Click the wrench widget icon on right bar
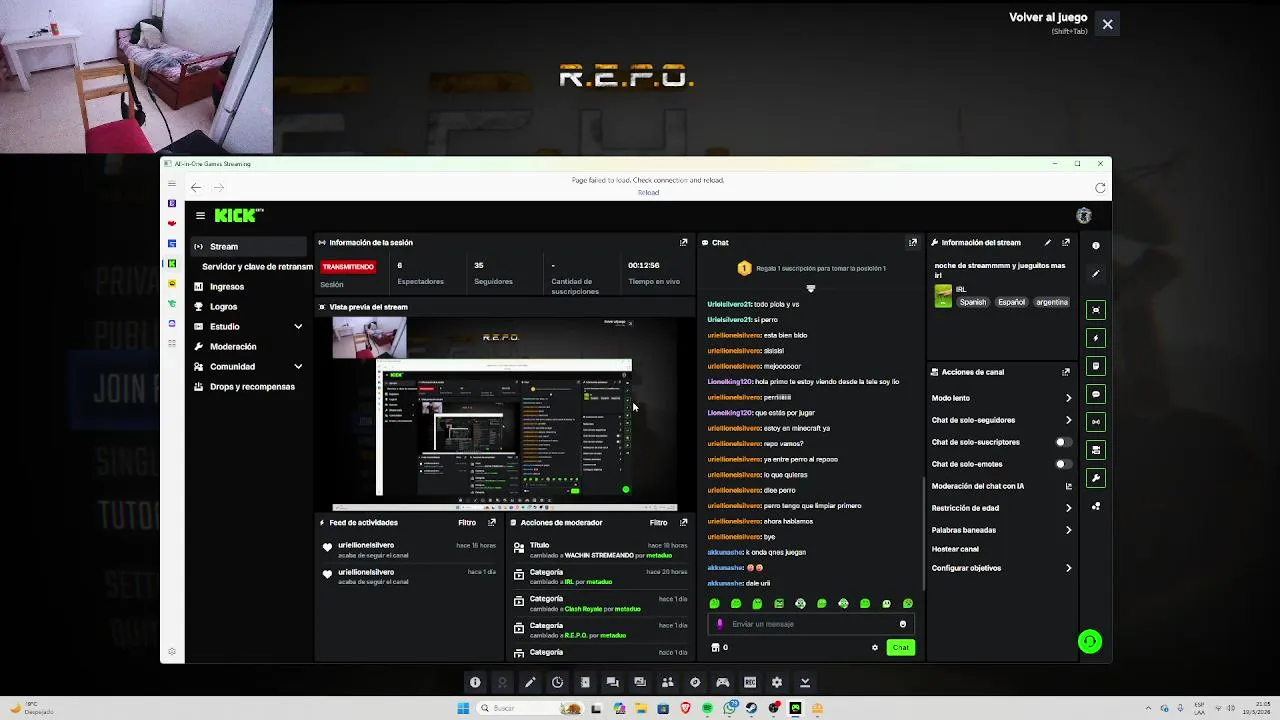 (x=1096, y=478)
